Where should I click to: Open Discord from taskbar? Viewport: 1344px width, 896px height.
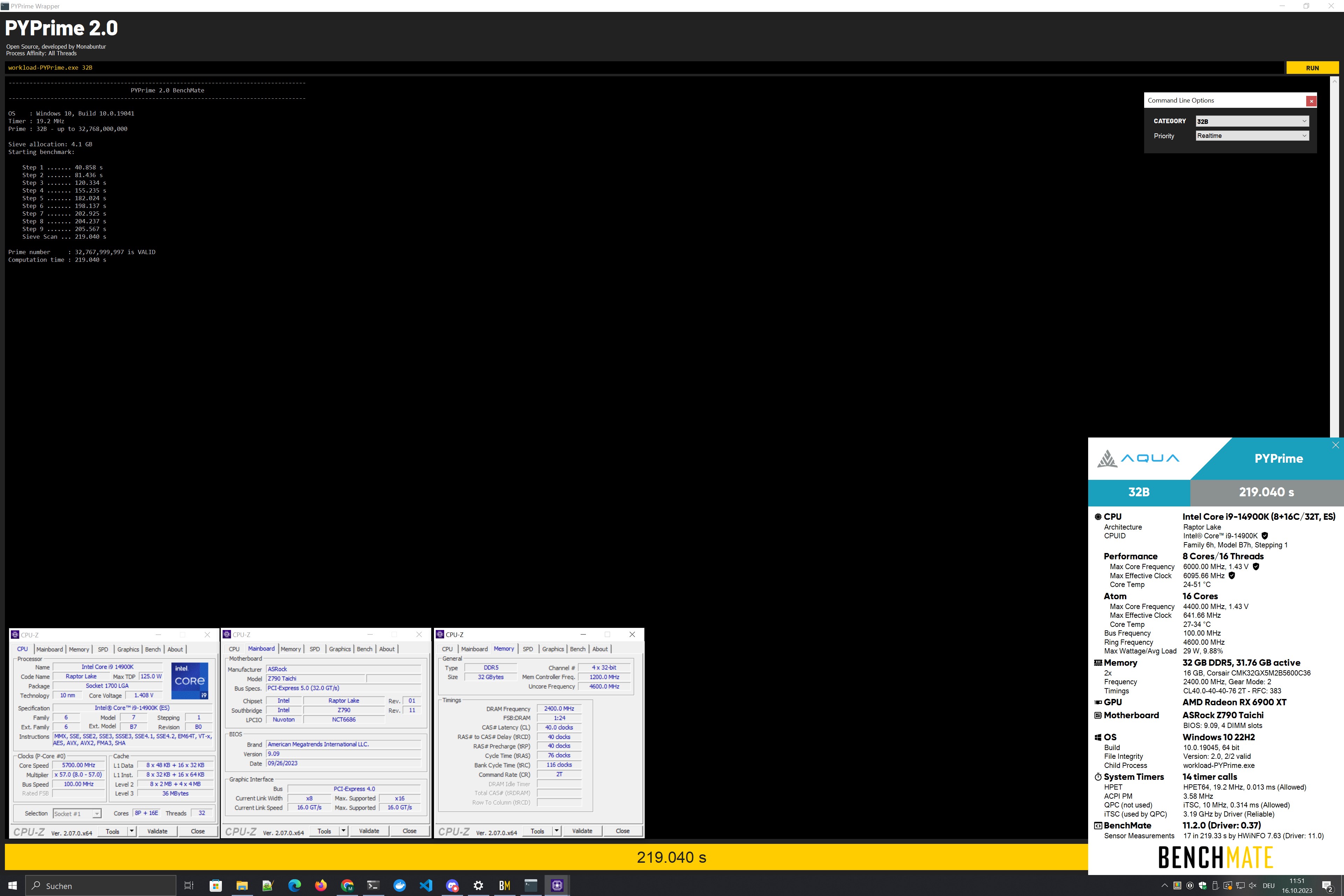[x=452, y=885]
